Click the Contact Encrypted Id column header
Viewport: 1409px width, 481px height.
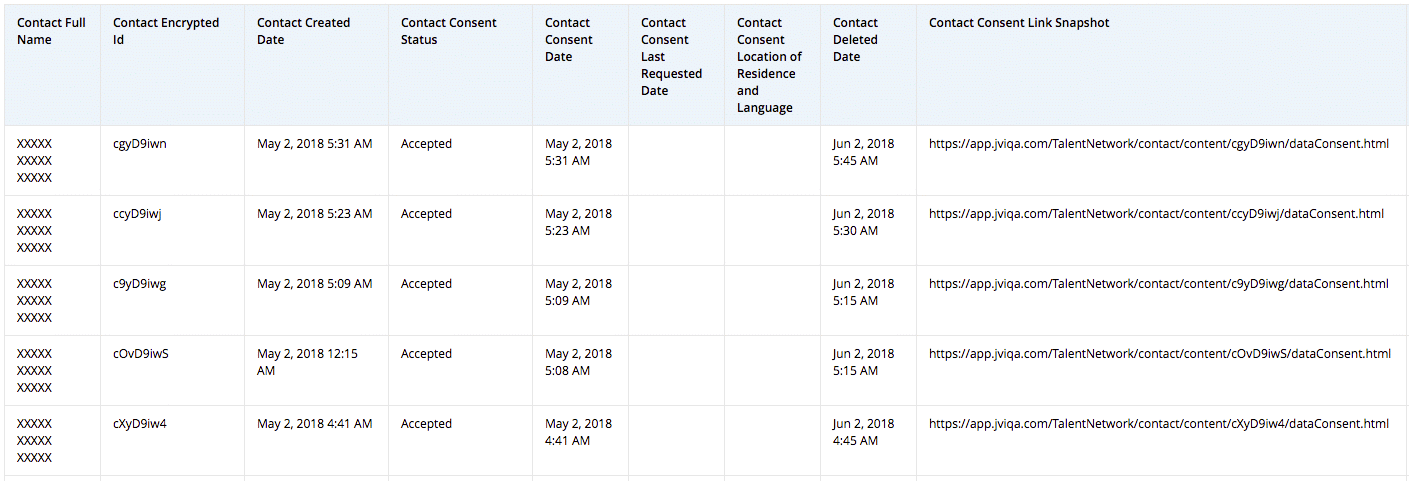click(166, 31)
